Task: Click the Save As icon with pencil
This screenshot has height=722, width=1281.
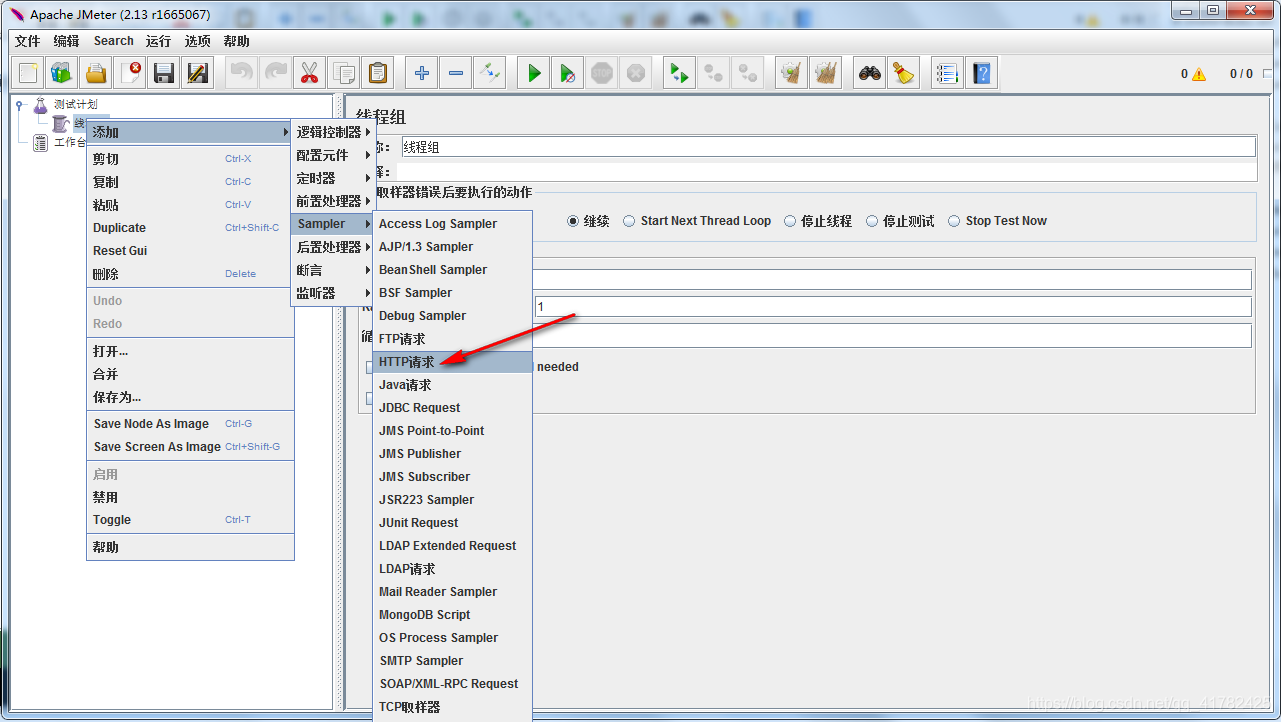Action: coord(198,73)
